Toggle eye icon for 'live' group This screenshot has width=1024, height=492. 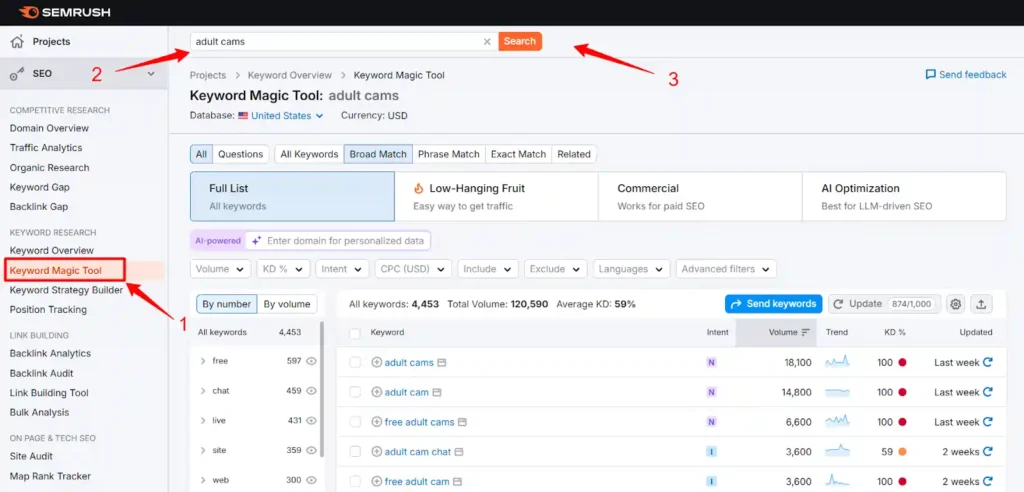(x=312, y=421)
